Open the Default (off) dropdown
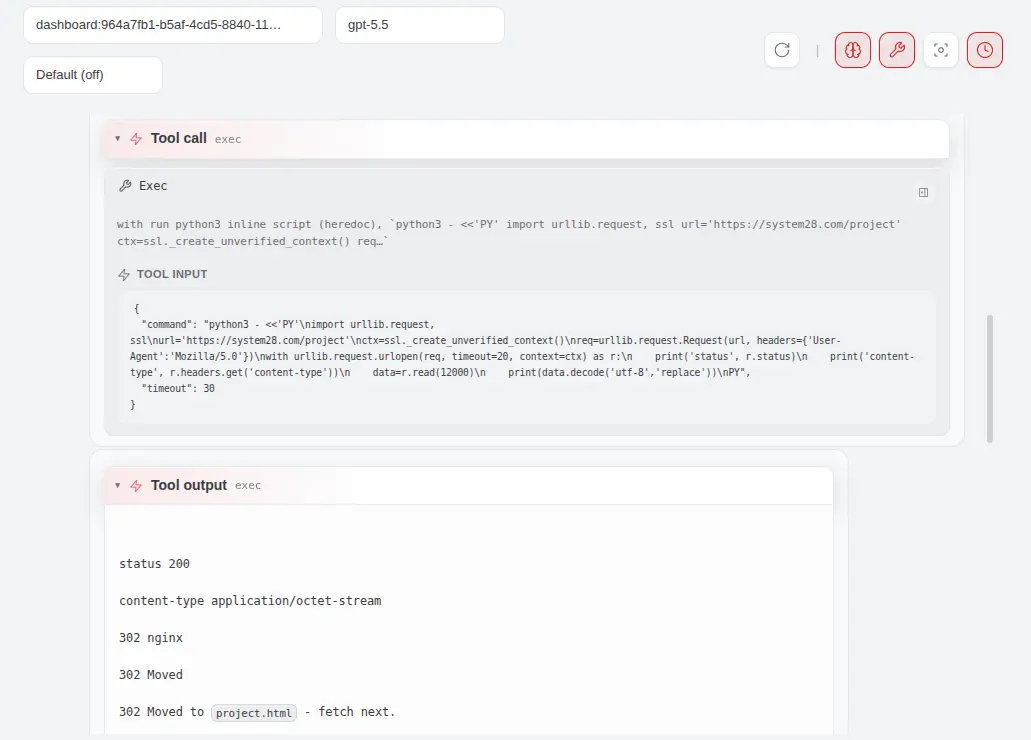 93,75
